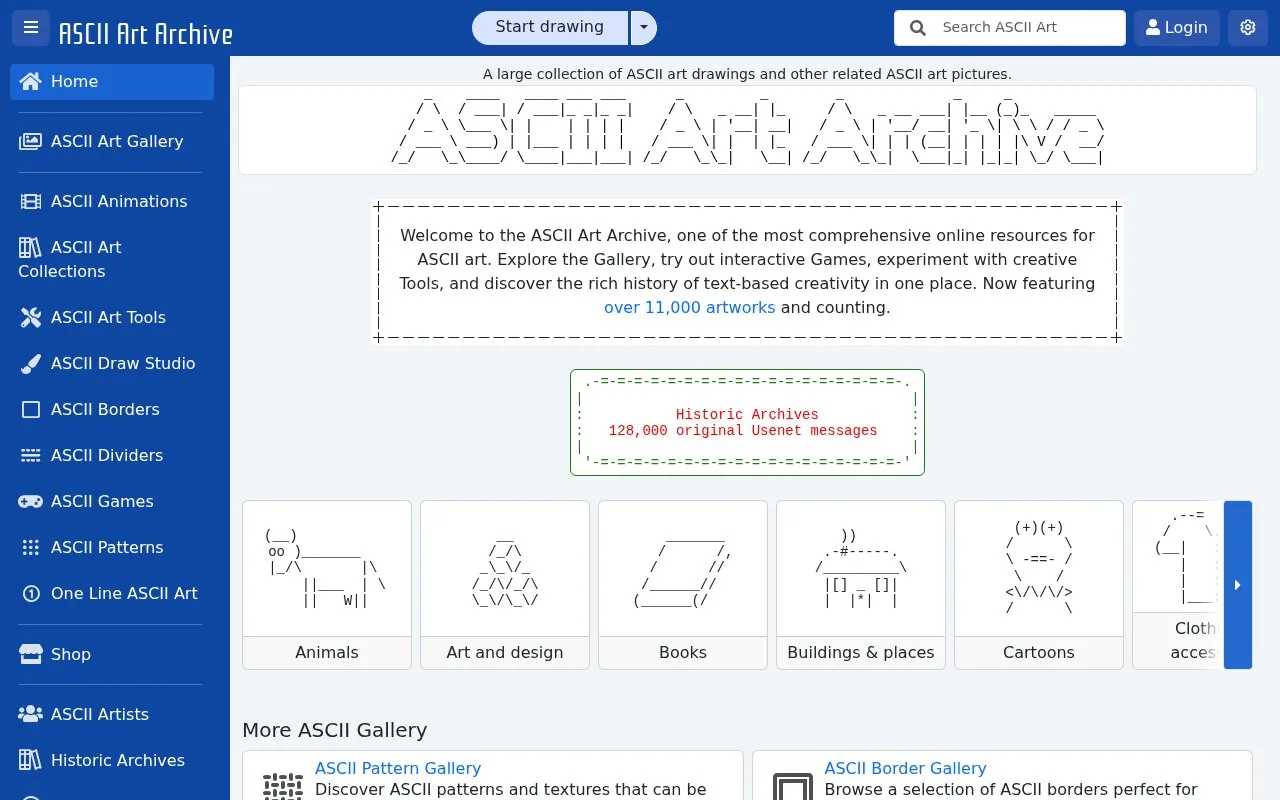
Task: Follow the over 11,000 artworks link
Action: point(690,308)
